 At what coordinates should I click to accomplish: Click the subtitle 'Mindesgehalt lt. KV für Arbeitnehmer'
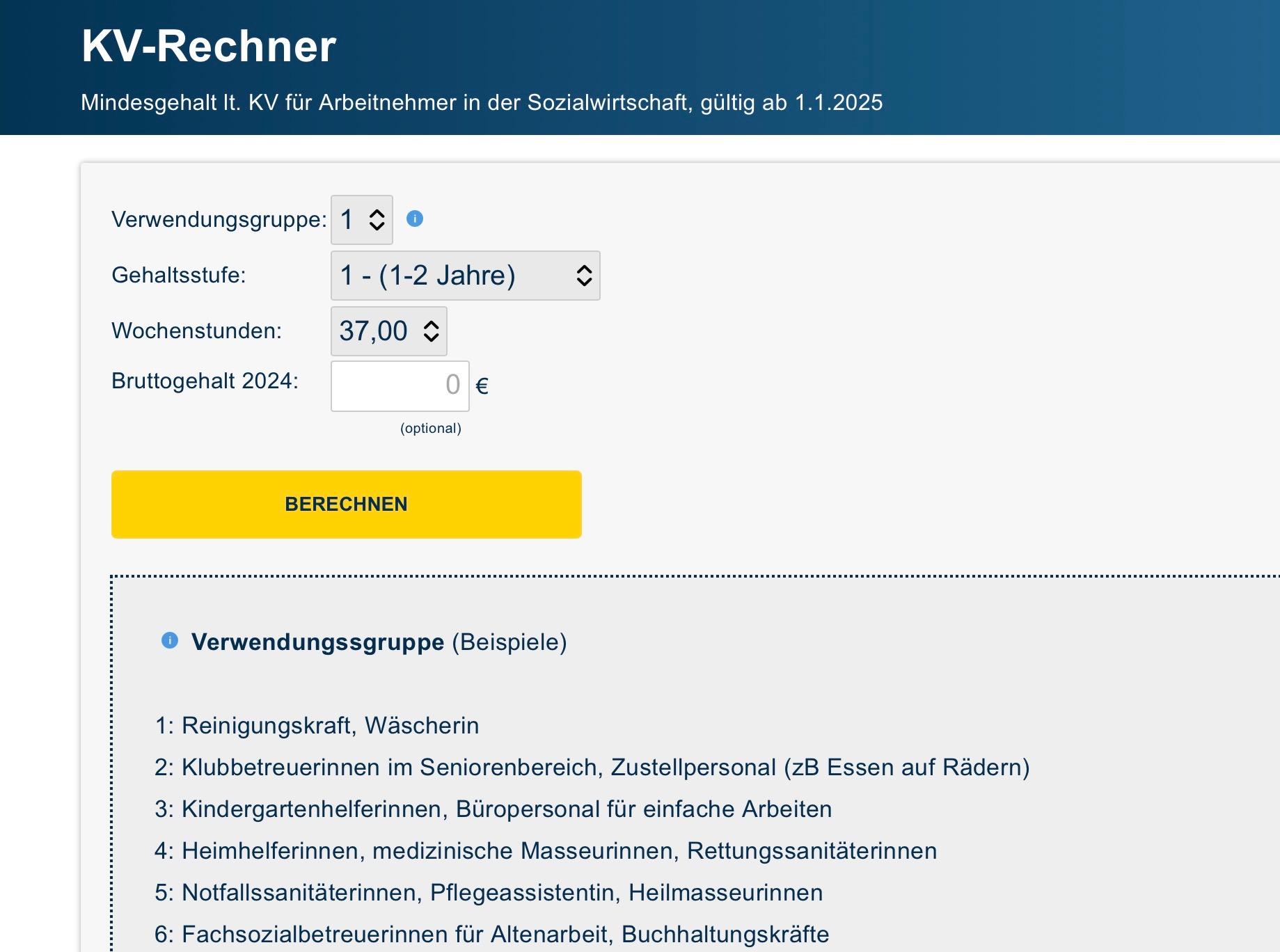tap(482, 102)
